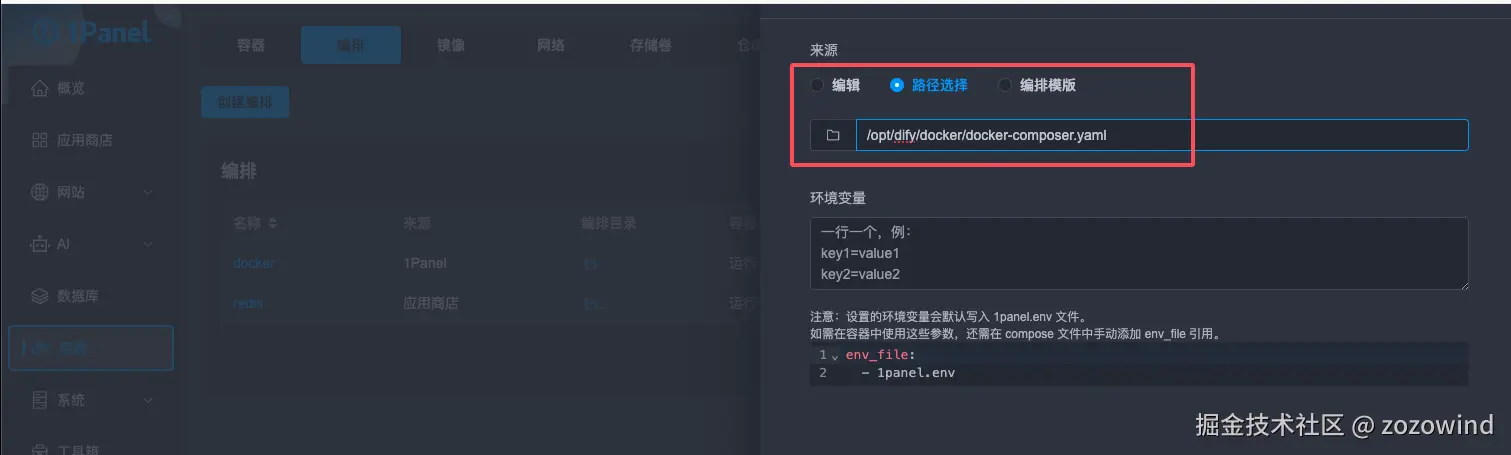Open the folder icon in docker row
This screenshot has height=455, width=1511.
coord(591,264)
